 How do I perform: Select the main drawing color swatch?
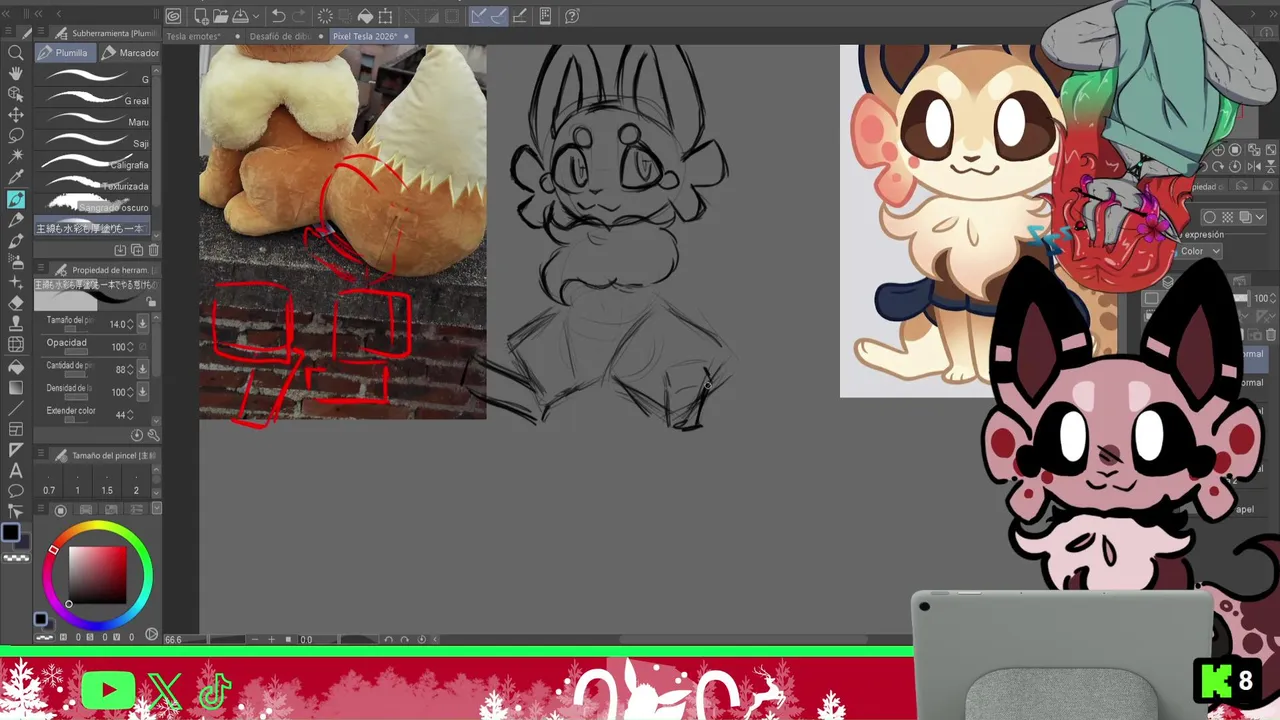point(9,535)
